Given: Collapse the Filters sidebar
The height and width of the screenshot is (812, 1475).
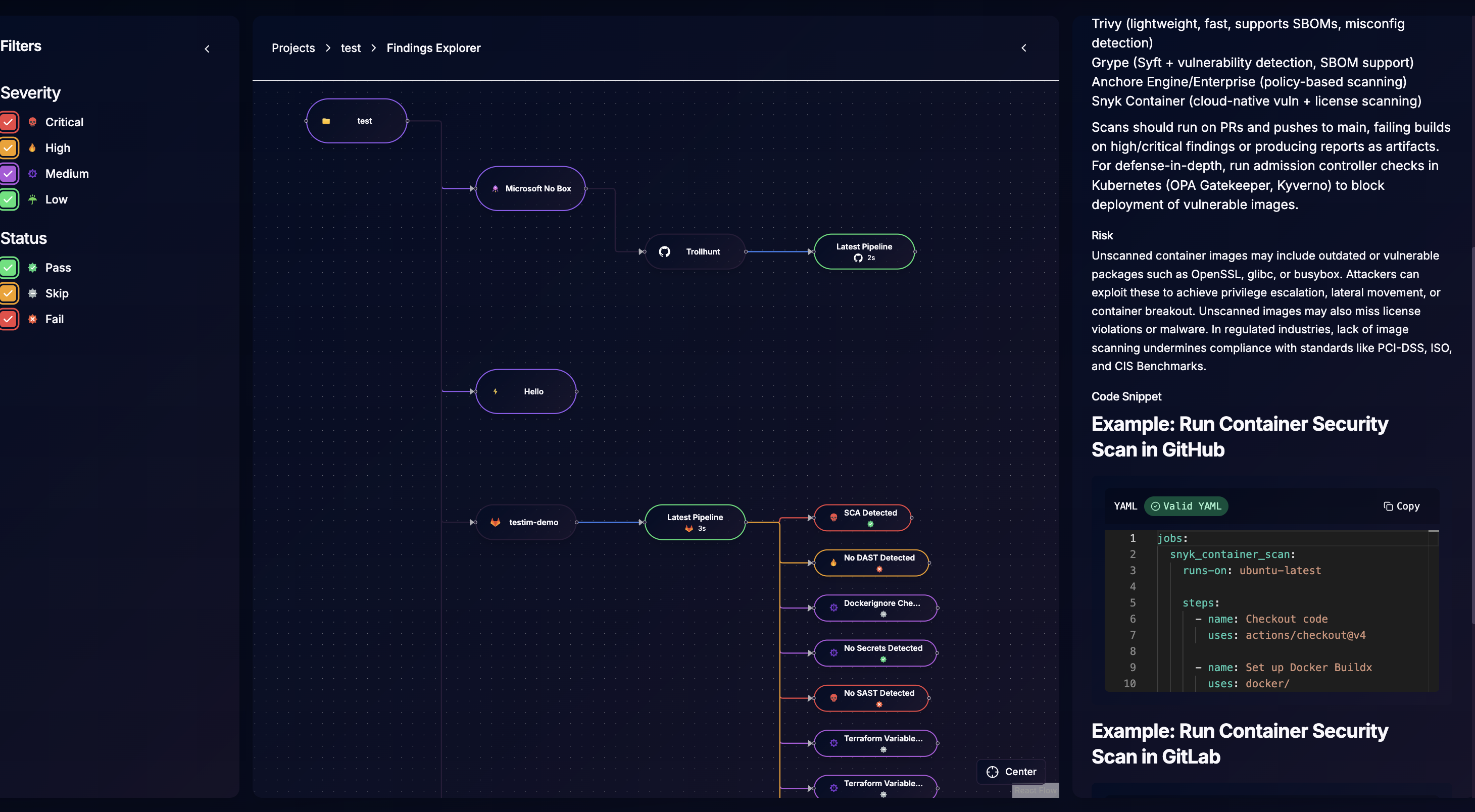Looking at the screenshot, I should click(207, 48).
